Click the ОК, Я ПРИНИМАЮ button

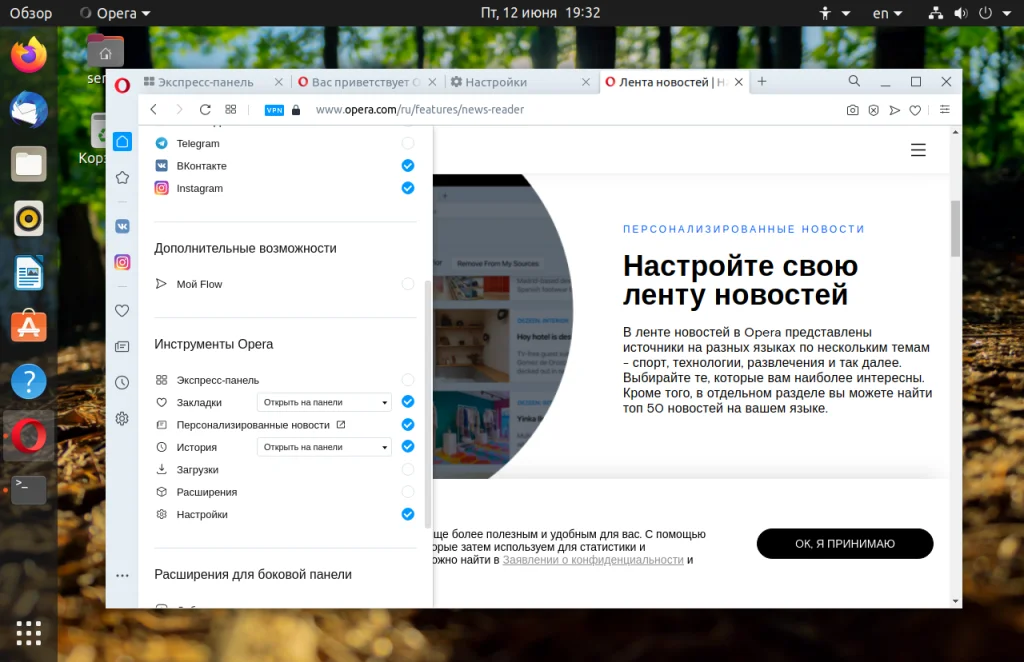[844, 544]
